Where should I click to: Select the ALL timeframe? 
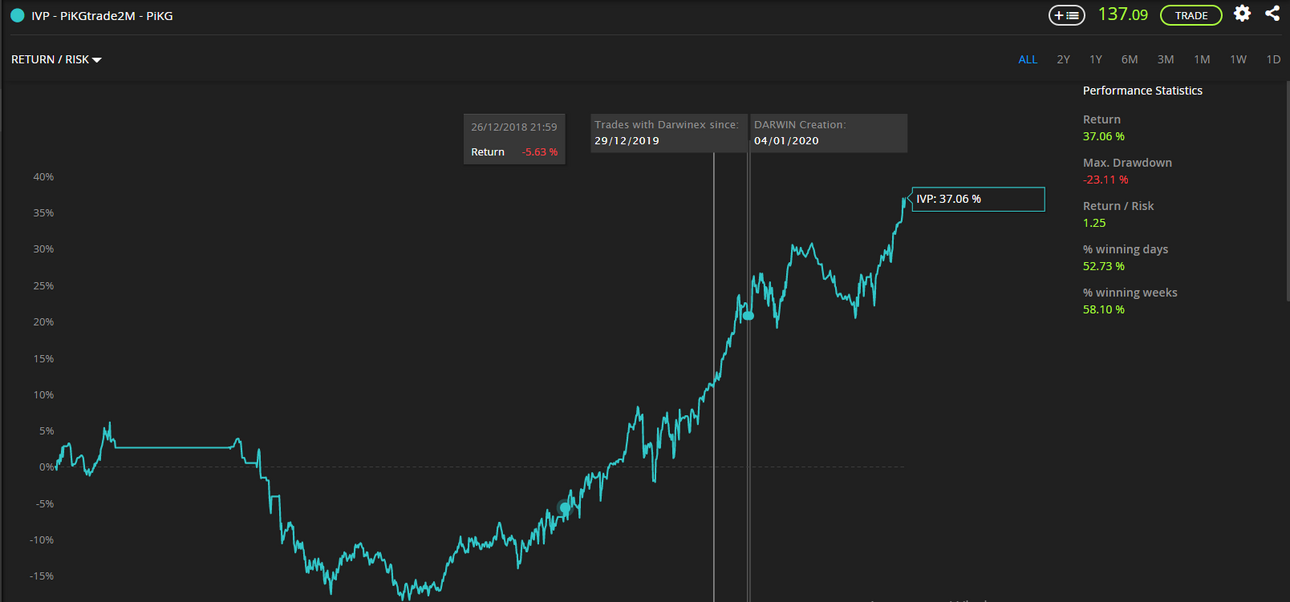click(x=1028, y=60)
